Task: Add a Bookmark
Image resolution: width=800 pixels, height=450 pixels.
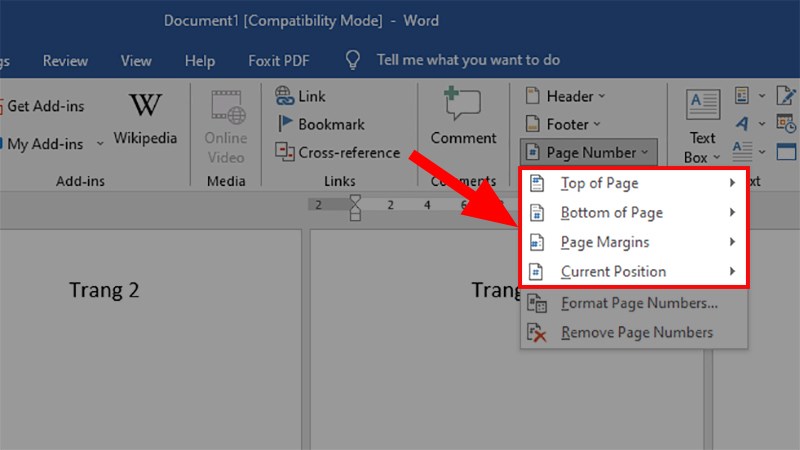Action: (x=320, y=124)
